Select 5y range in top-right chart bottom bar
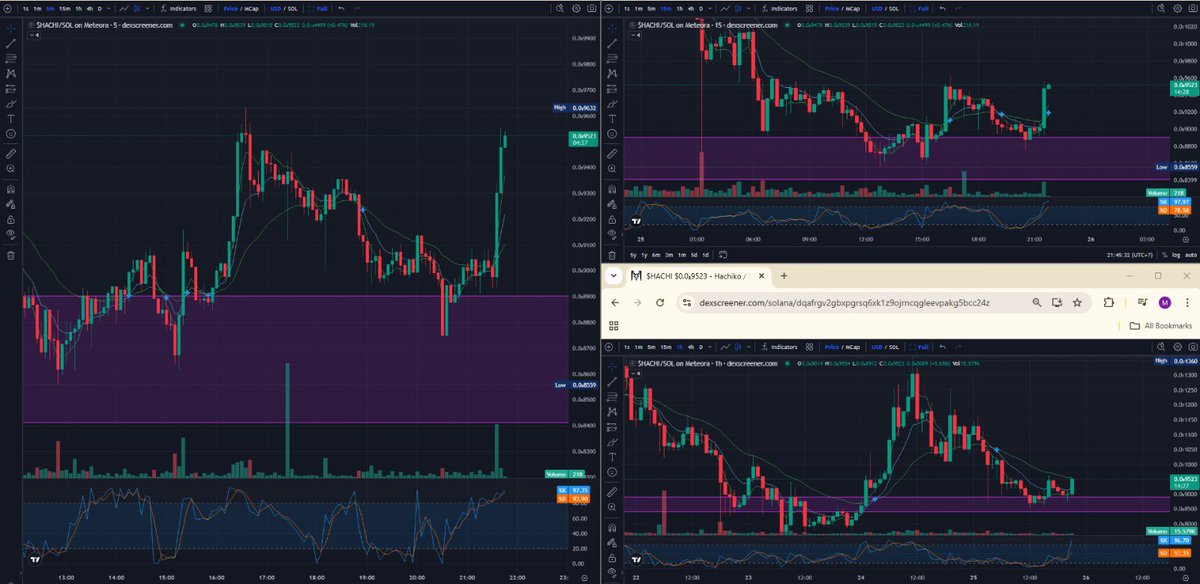This screenshot has height=584, width=1200. click(633, 254)
